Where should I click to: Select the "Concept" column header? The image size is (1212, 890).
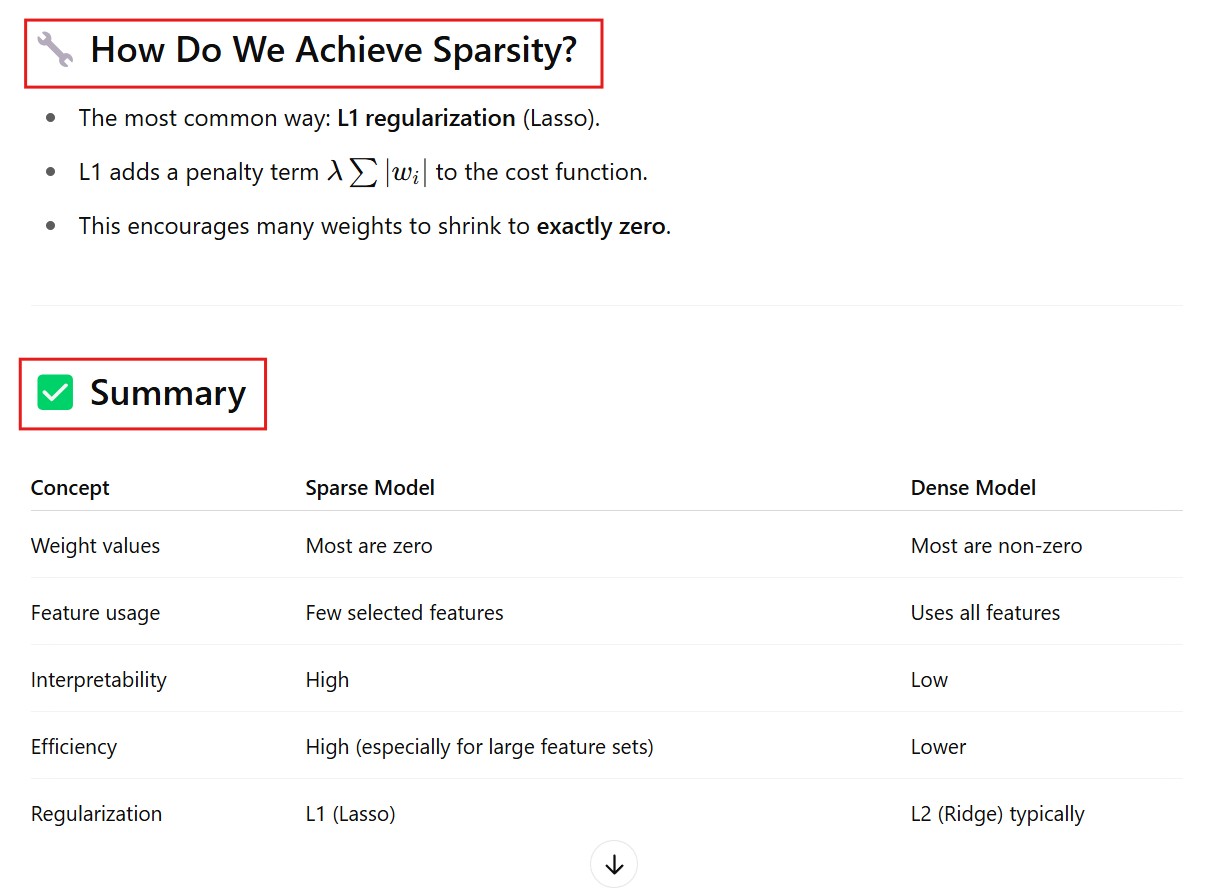(x=70, y=488)
